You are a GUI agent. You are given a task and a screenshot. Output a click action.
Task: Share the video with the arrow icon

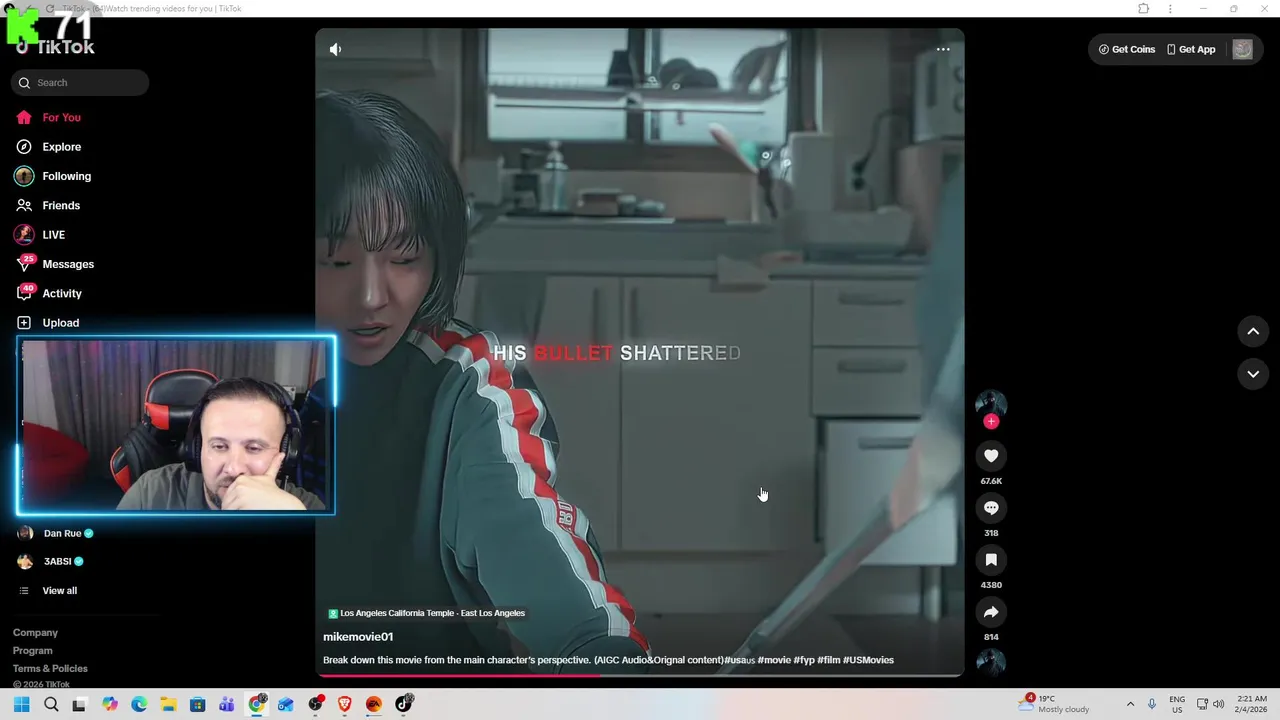tap(991, 612)
